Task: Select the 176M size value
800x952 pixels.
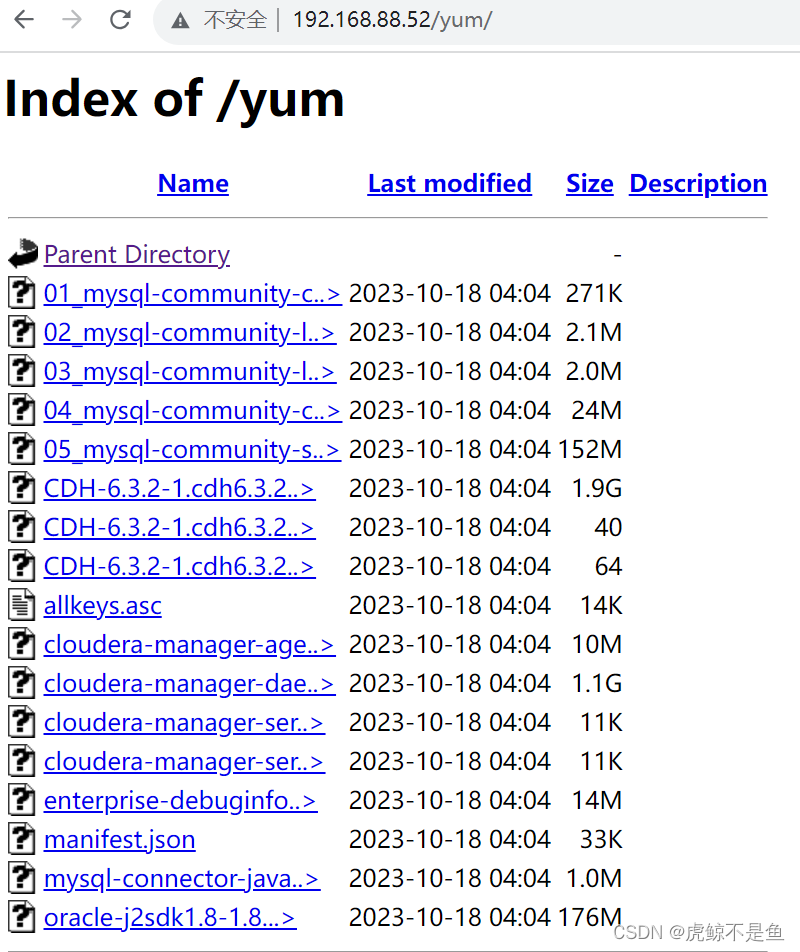Action: (x=590, y=917)
